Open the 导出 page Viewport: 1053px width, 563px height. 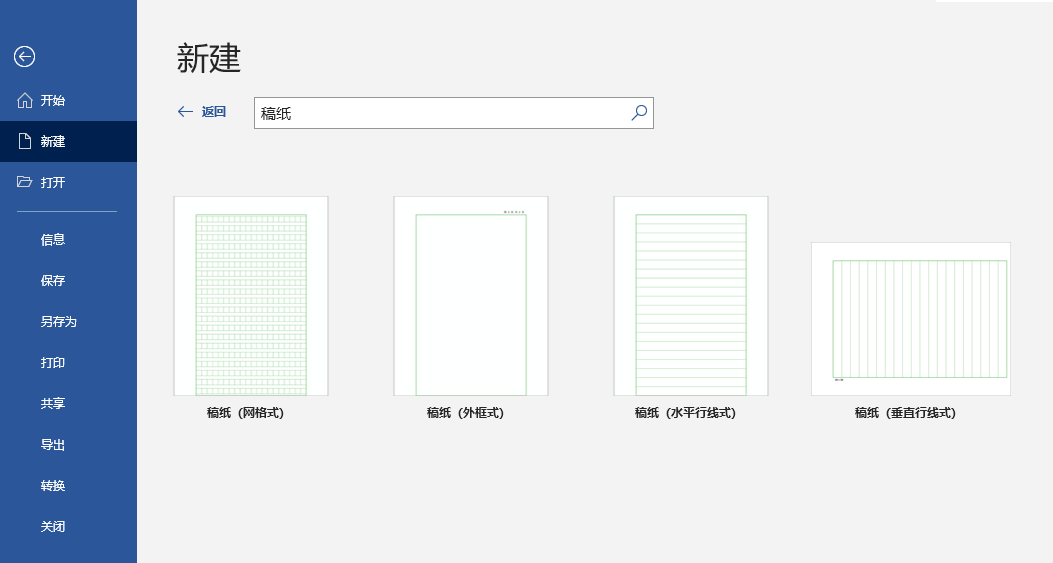tap(68, 444)
